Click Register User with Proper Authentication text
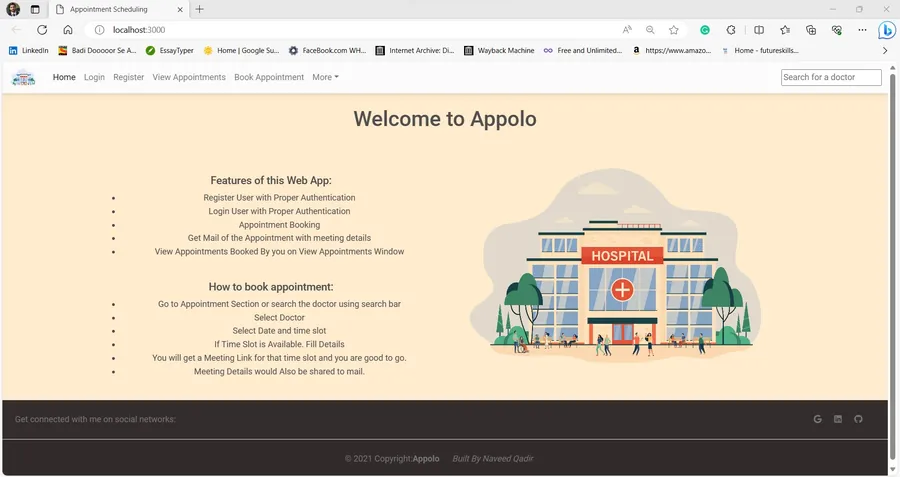 [280, 197]
